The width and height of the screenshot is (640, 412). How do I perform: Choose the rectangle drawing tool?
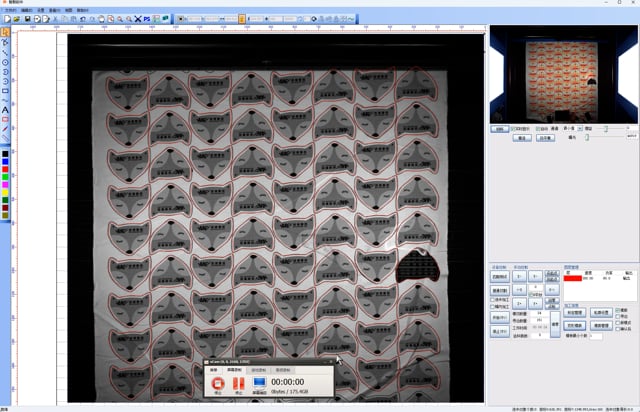pyautogui.click(x=5, y=91)
